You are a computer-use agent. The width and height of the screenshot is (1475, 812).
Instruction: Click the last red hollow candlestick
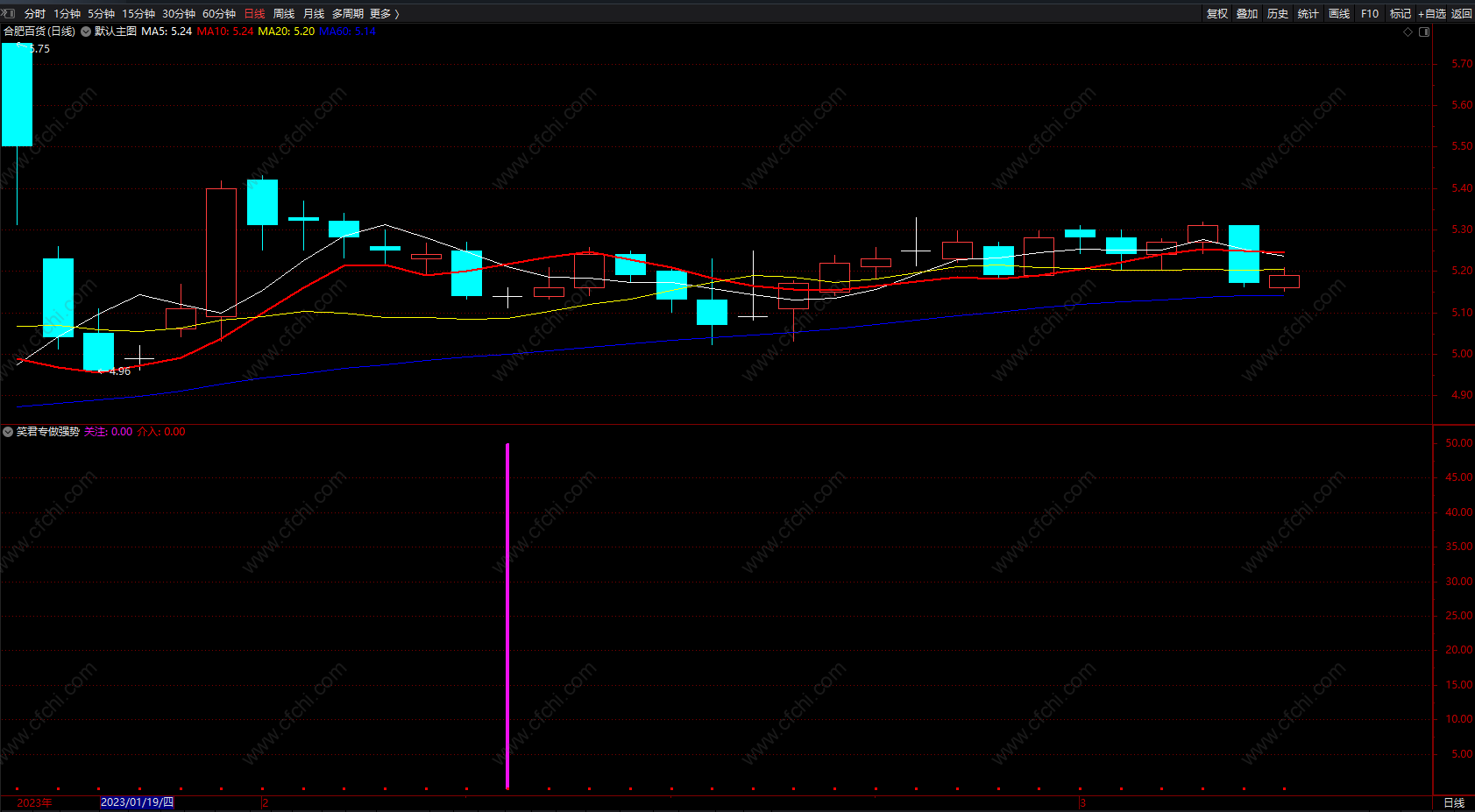coord(1284,281)
